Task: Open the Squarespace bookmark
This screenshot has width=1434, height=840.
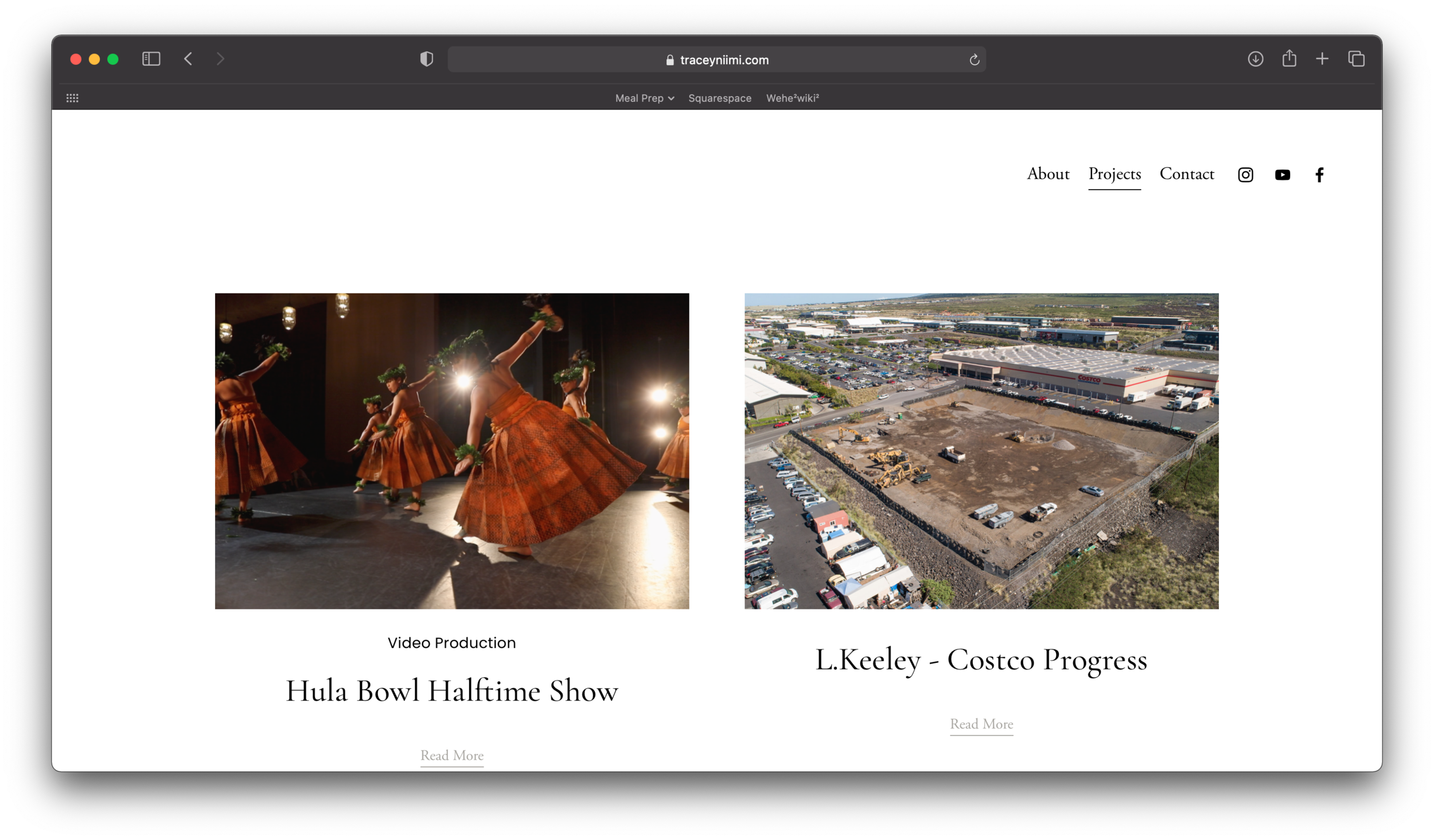Action: 719,98
